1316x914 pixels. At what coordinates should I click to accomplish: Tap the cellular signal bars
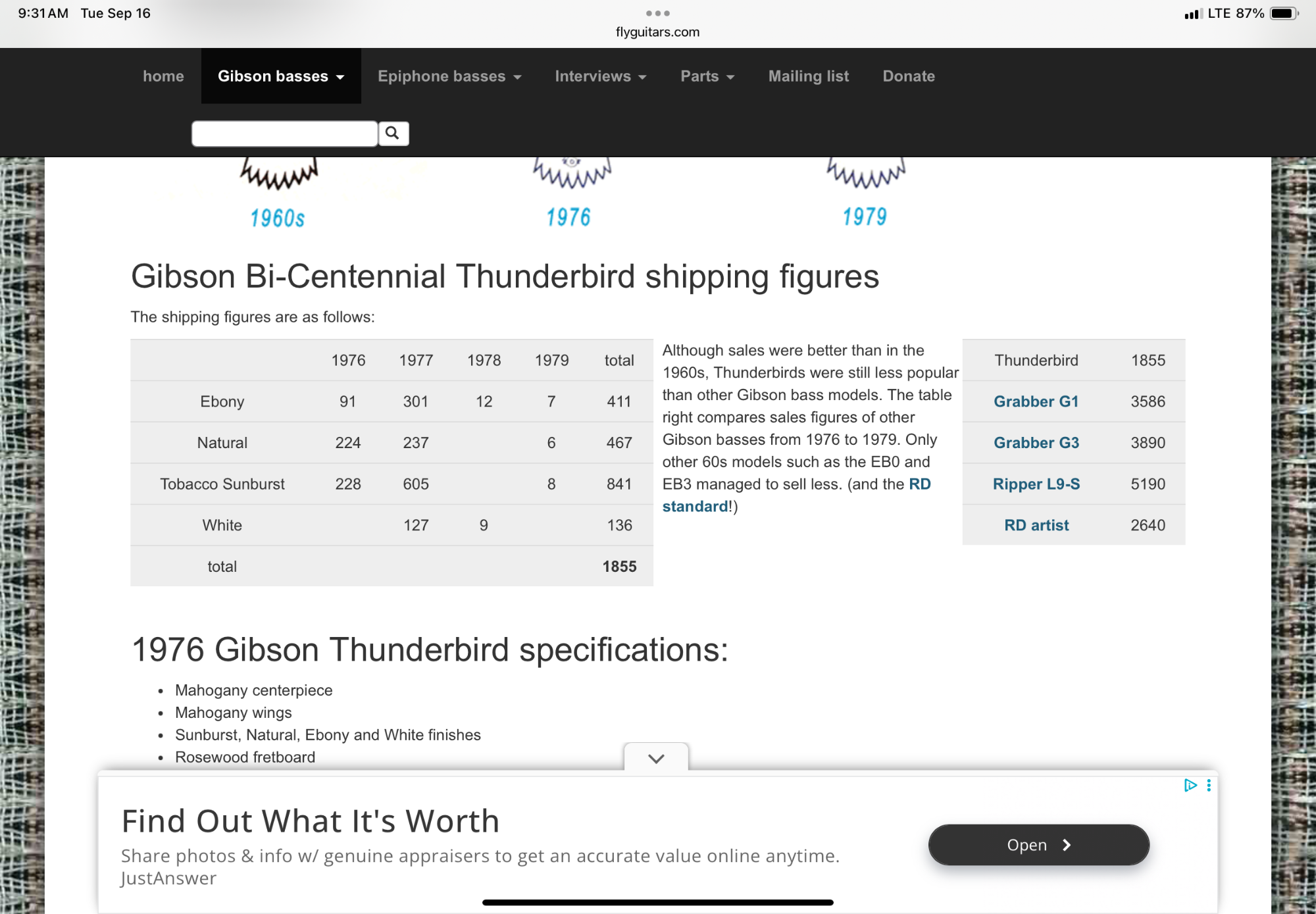pyautogui.click(x=1193, y=13)
